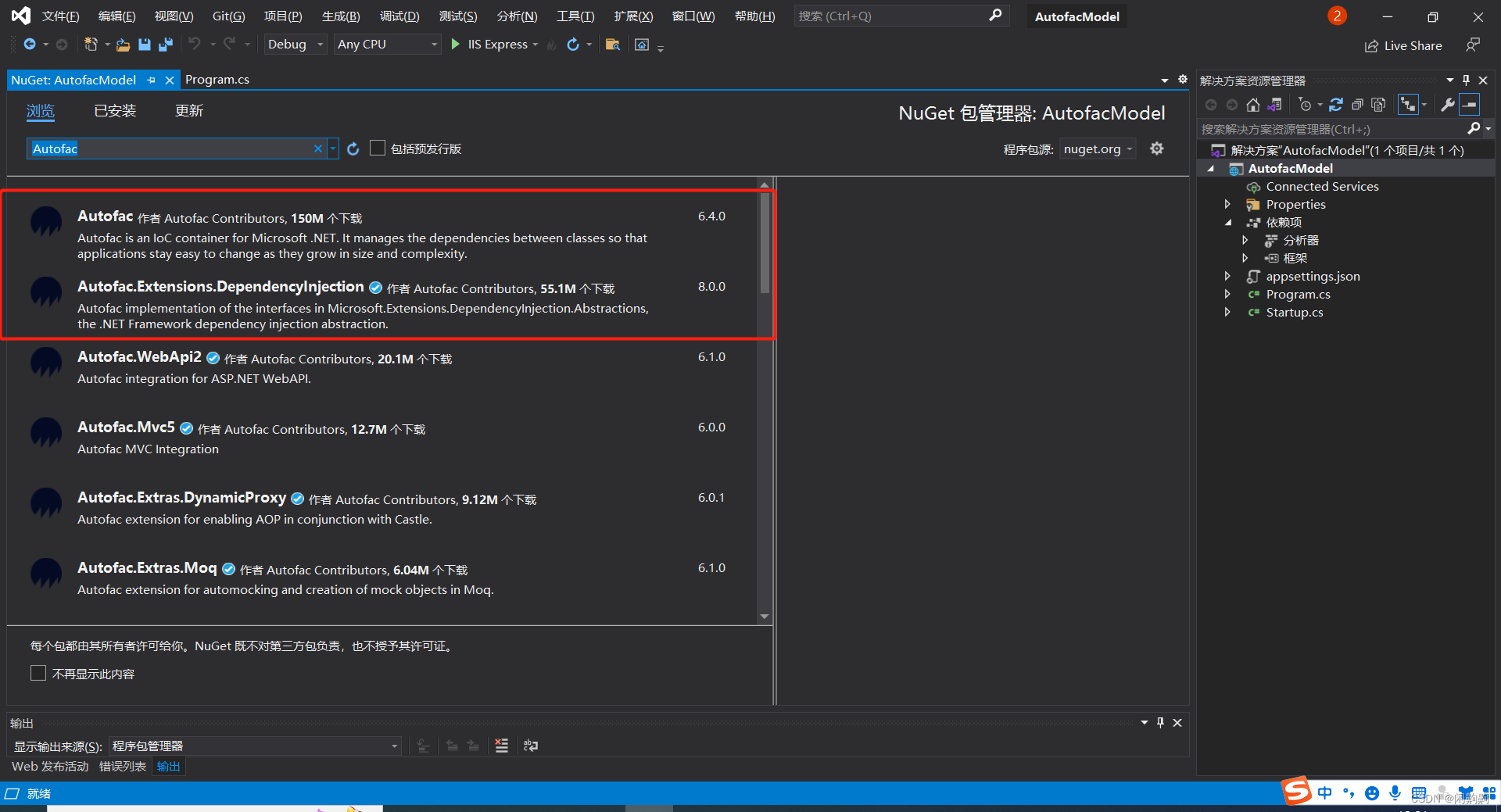
Task: Switch to the 更新 tab
Action: (x=189, y=111)
